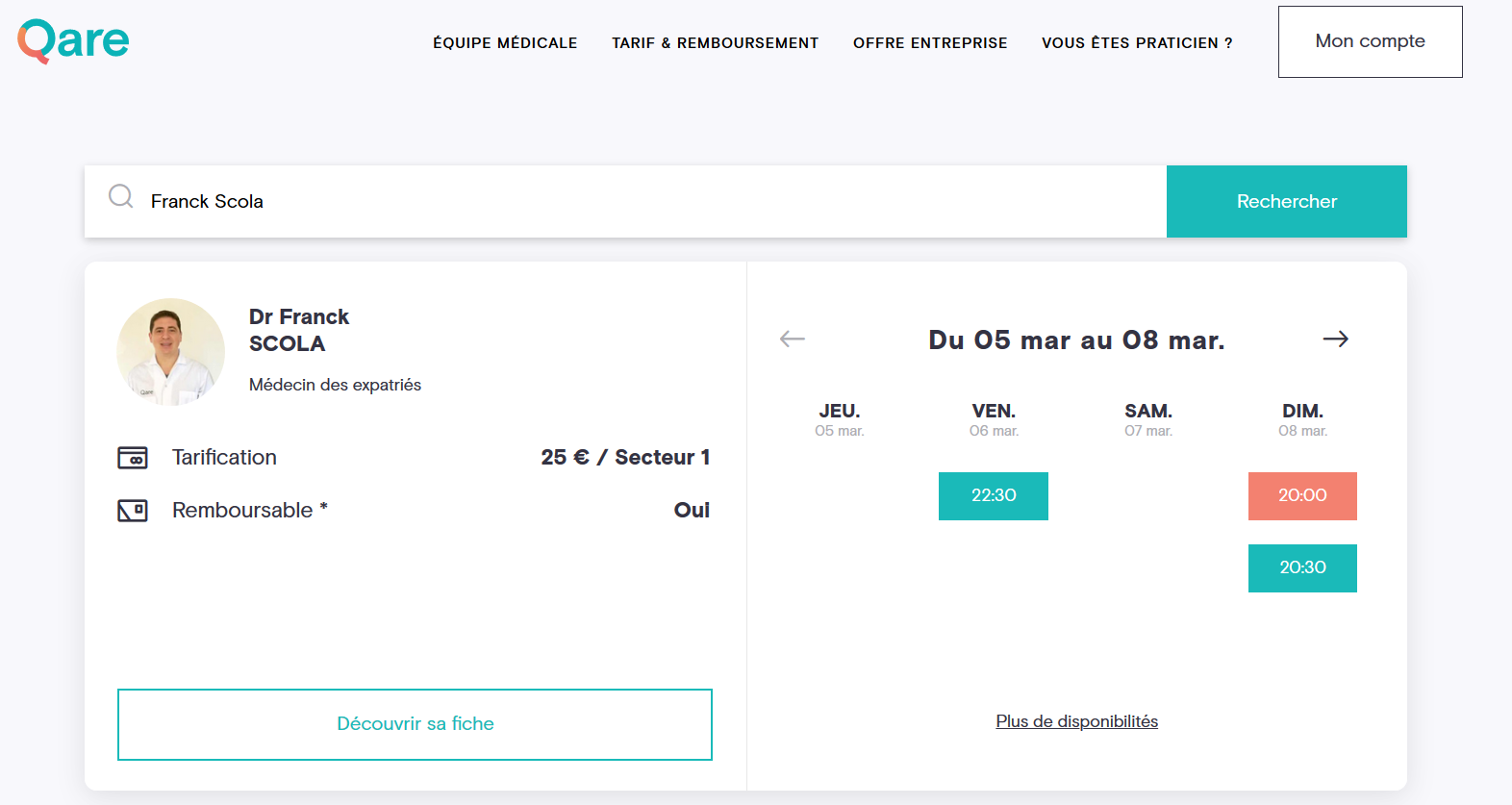
Task: Open Vous êtes praticien ? page
Action: tap(1137, 43)
